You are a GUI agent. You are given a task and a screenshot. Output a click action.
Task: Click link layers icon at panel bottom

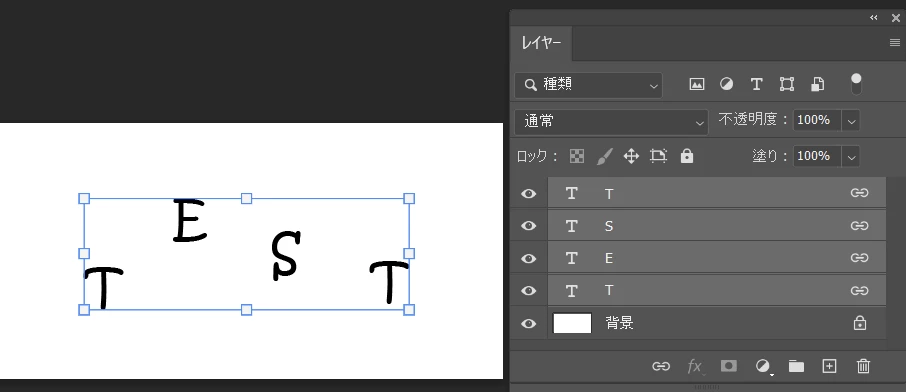tap(661, 366)
